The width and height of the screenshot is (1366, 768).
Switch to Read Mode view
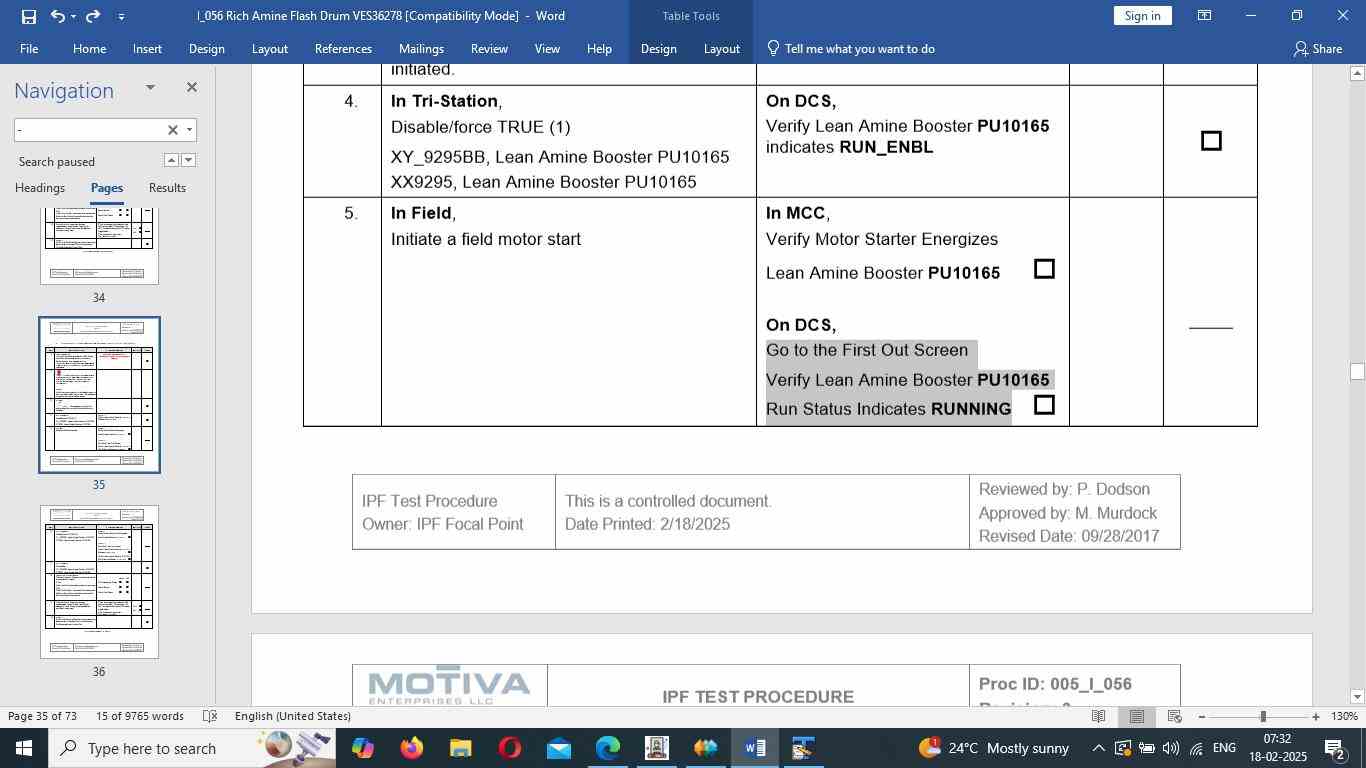(x=1098, y=716)
